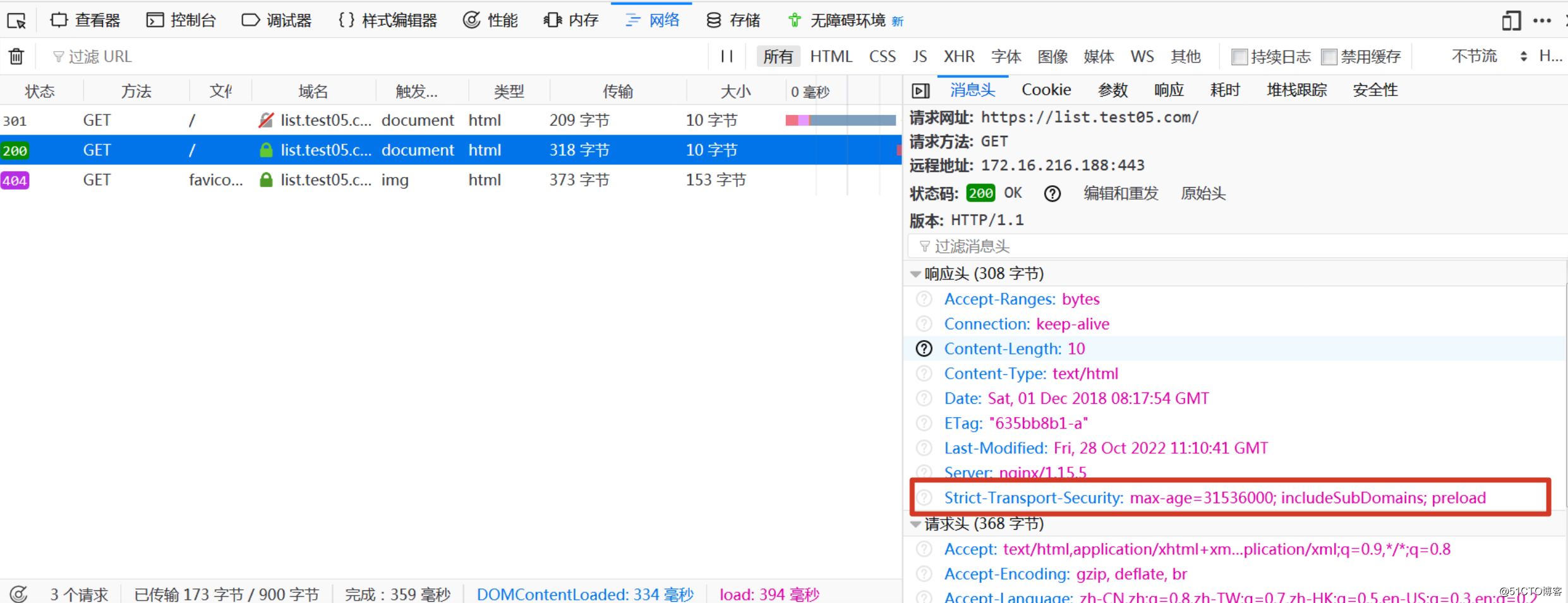Click help icon next to Content-Type
Screen dimensions: 1568x603
point(924,374)
